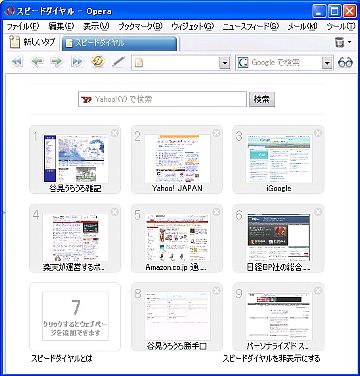Remove the Amazon.co.jp speed dial
Screen dimensions: 360x376
216,212
